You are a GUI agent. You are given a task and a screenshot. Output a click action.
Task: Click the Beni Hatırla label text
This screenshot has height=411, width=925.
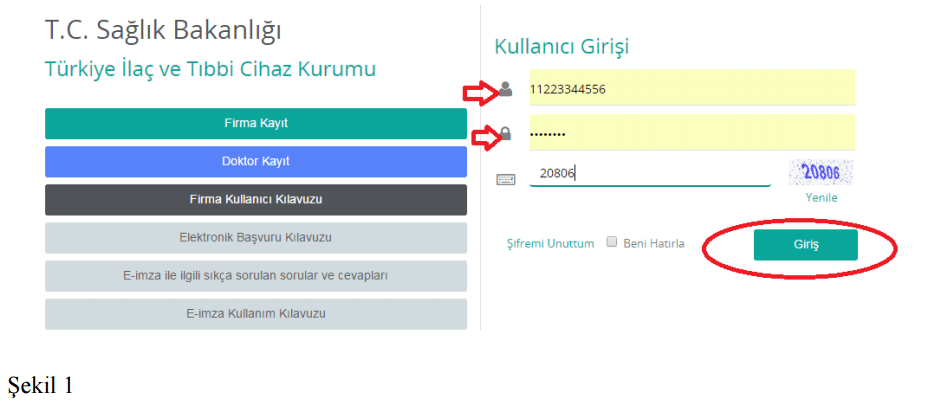click(x=654, y=243)
